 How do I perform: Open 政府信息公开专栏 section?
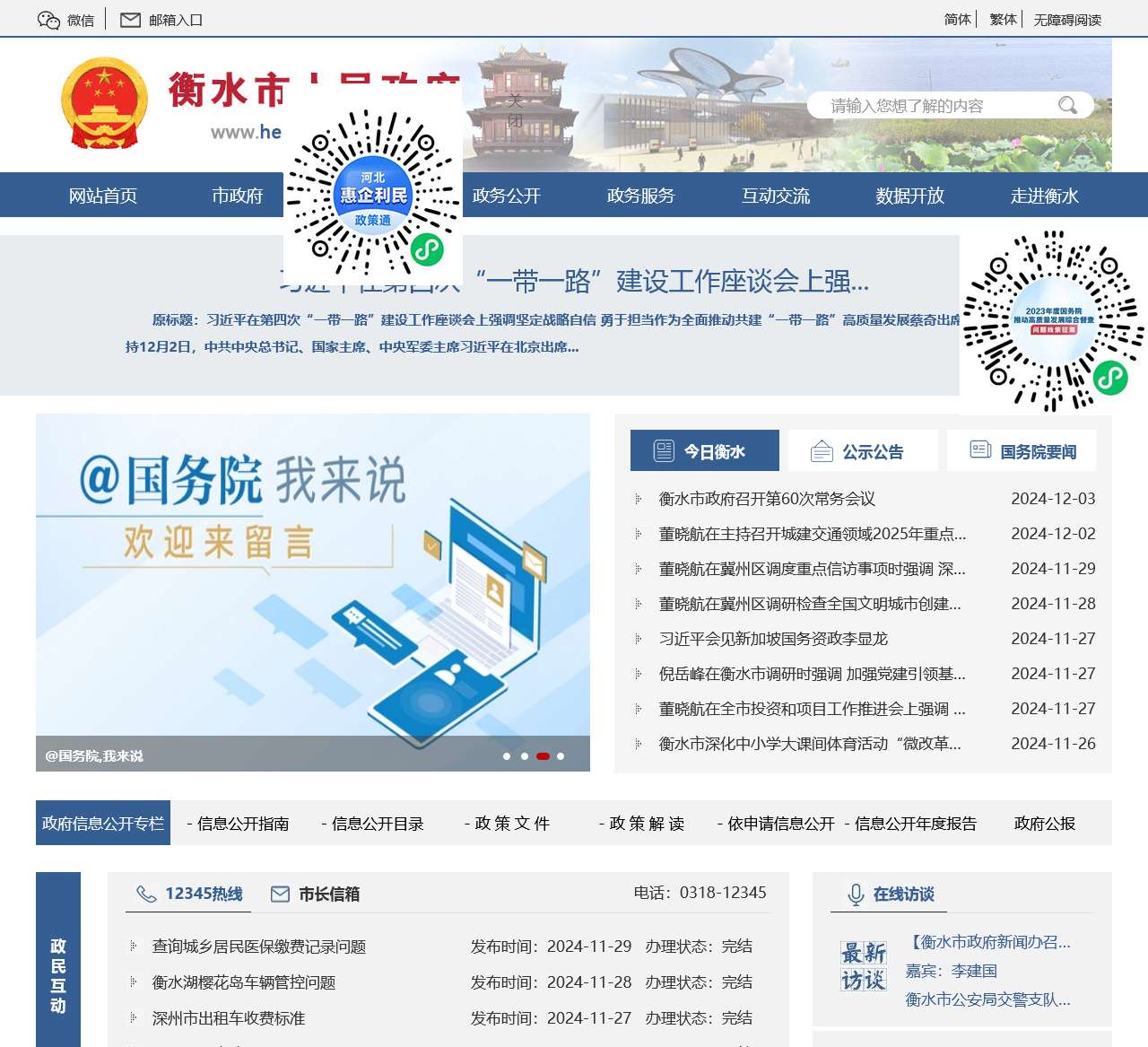tap(103, 823)
